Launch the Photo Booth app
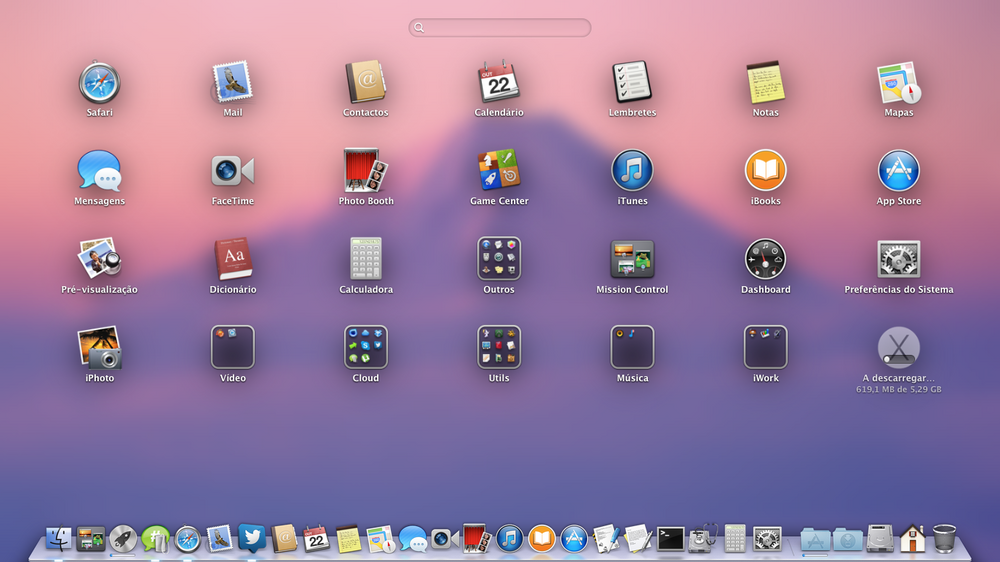1000x562 pixels. click(366, 170)
